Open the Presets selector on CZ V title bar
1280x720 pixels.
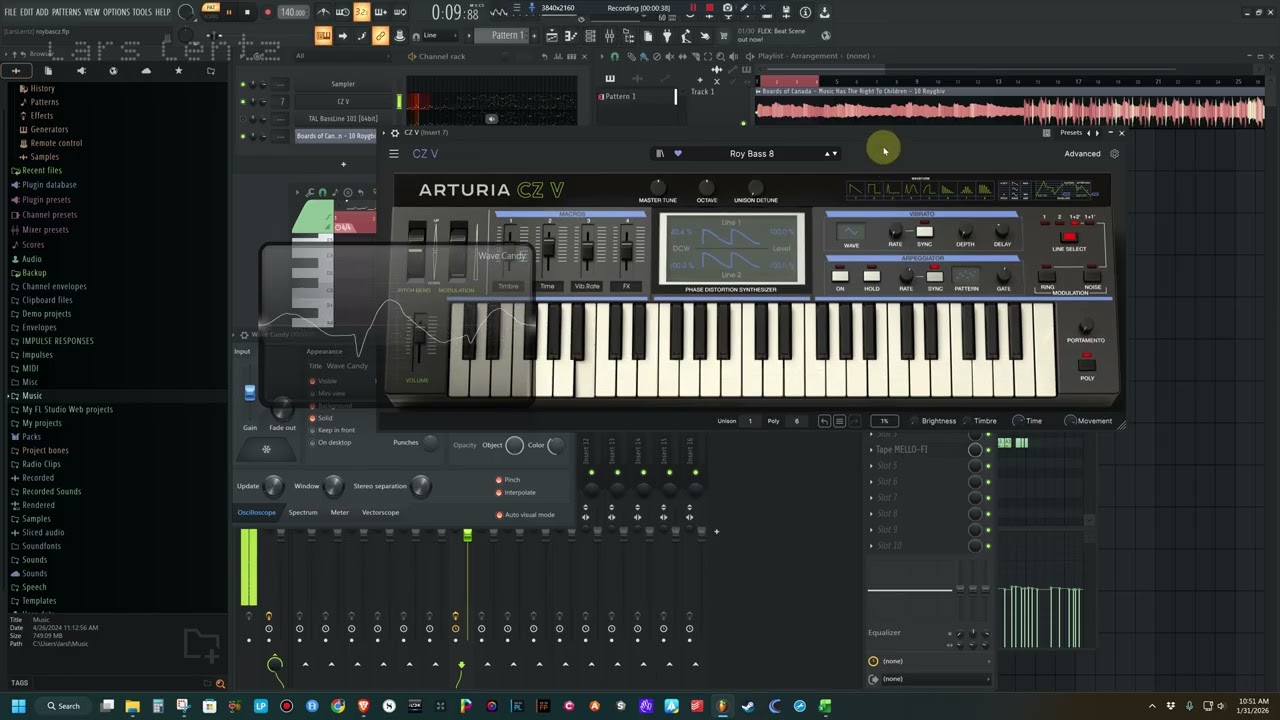tap(1071, 132)
